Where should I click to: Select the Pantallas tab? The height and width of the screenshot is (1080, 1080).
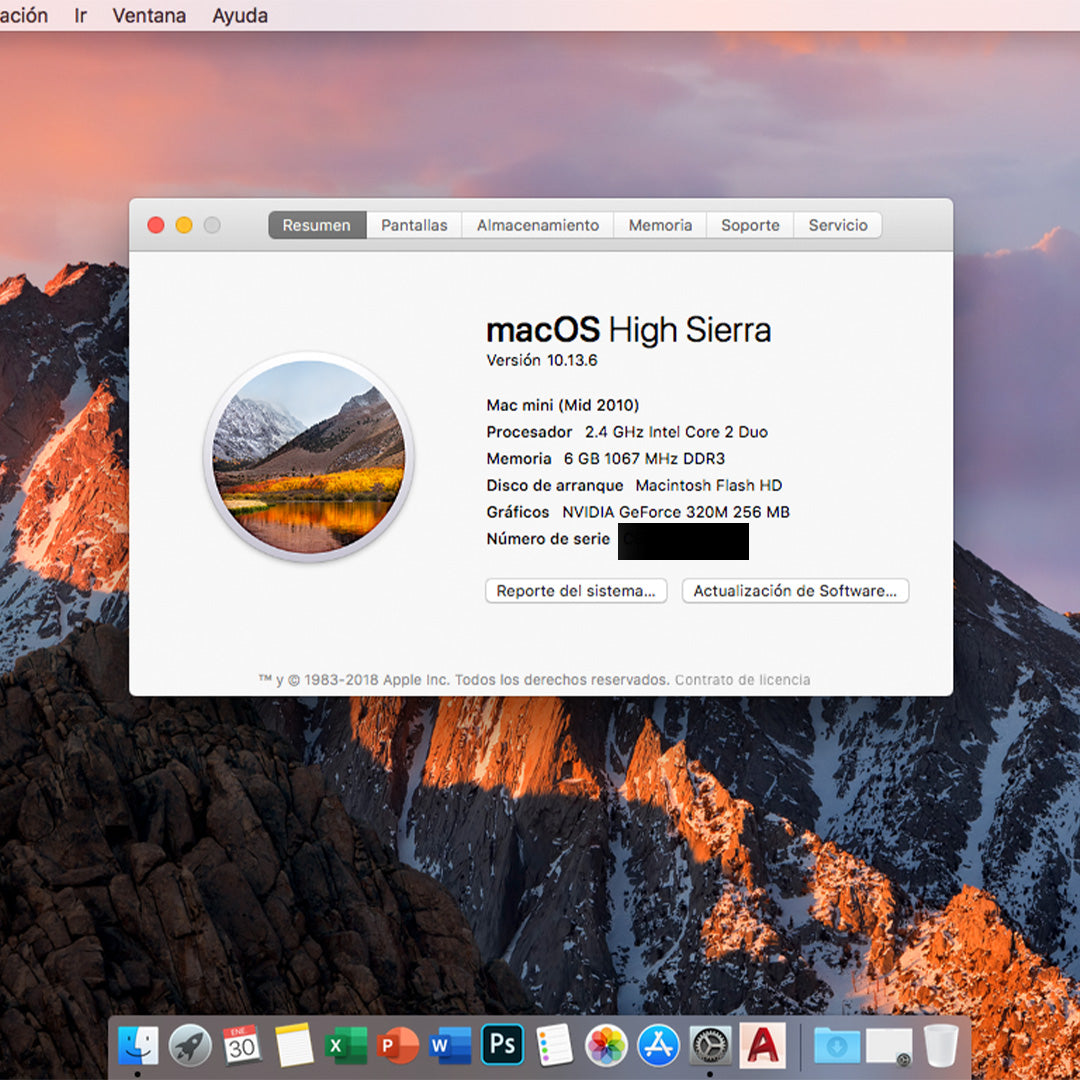413,225
